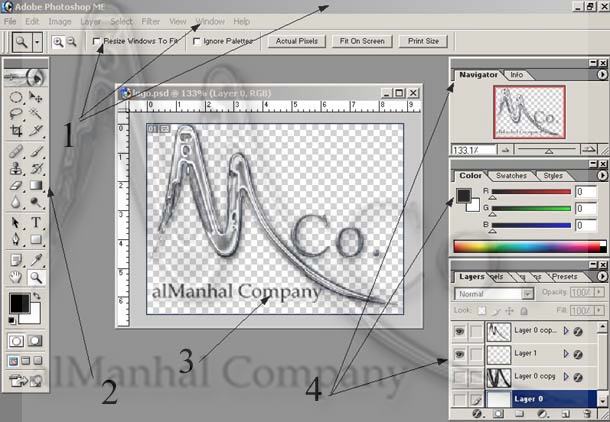Select the Hand tool
Image resolution: width=610 pixels, height=422 pixels.
coord(16,277)
